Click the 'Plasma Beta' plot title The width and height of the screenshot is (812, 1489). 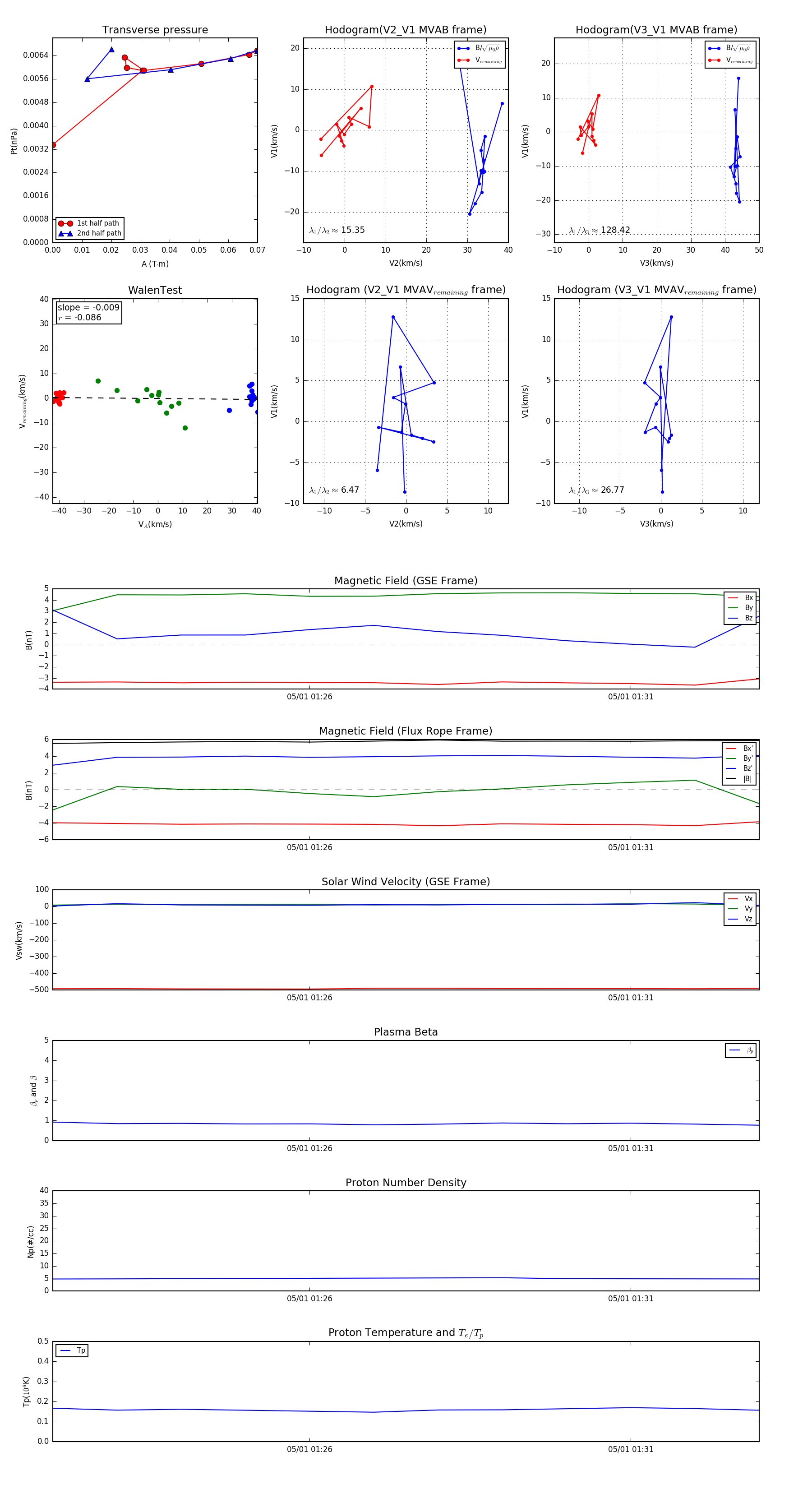pos(406,1032)
